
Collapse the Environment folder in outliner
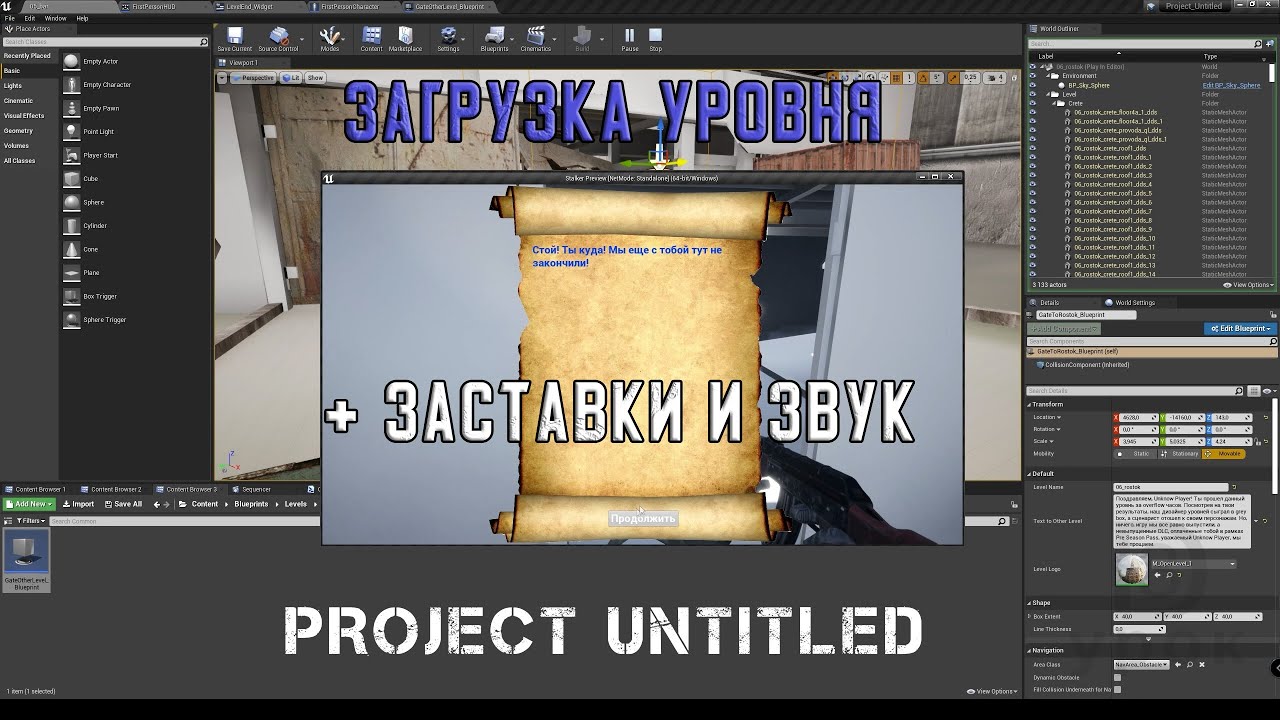pyautogui.click(x=1049, y=76)
